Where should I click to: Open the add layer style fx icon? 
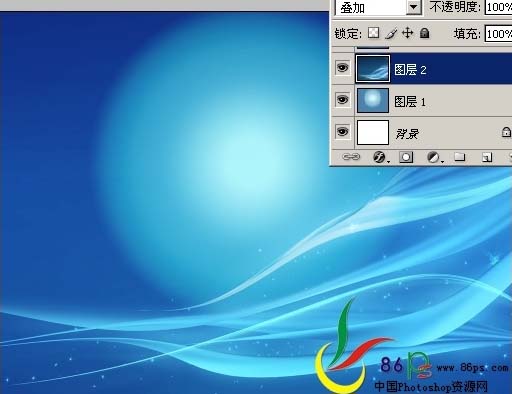(379, 157)
